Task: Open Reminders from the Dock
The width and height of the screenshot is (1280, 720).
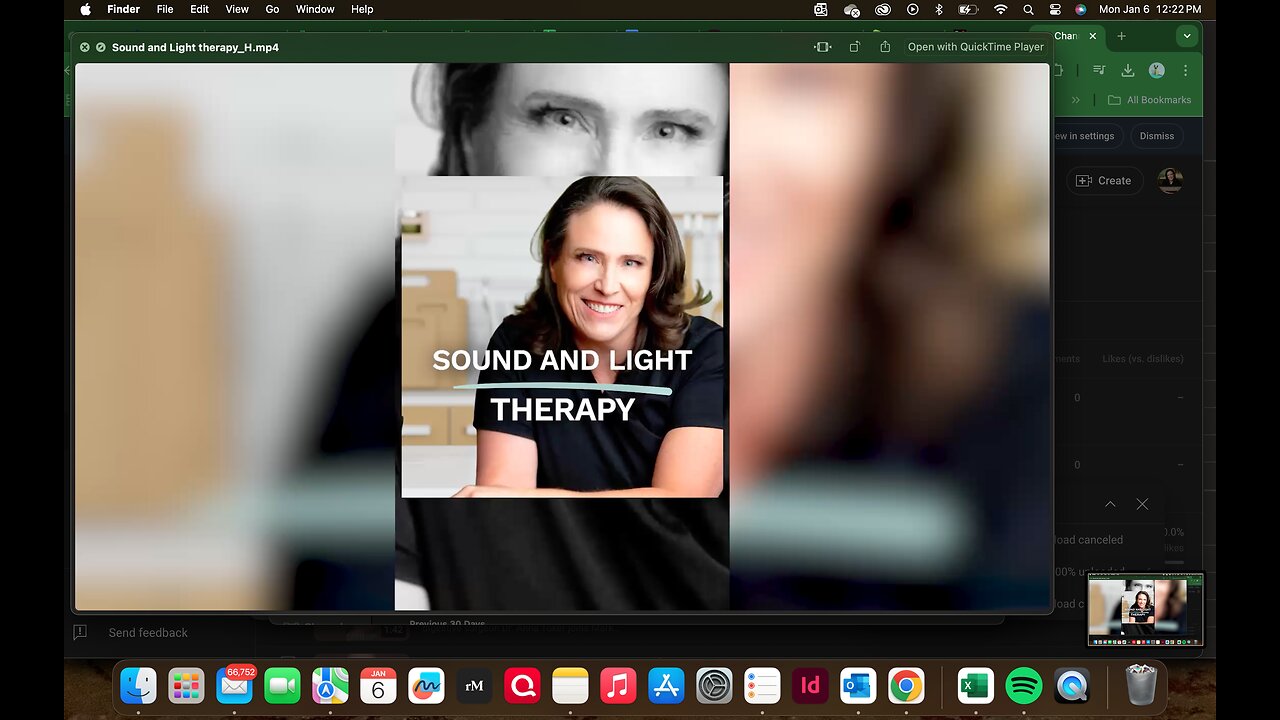Action: pos(762,686)
